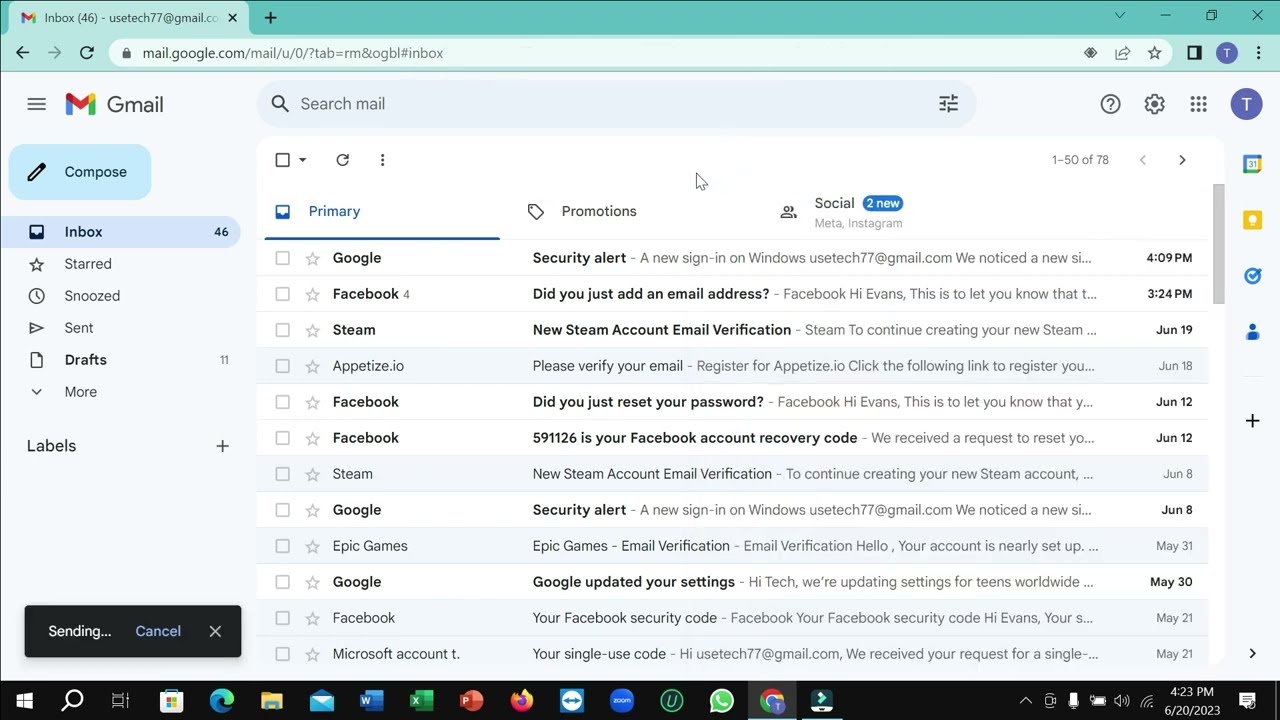Open the Support help icon
Viewport: 1280px width, 720px height.
coord(1110,104)
